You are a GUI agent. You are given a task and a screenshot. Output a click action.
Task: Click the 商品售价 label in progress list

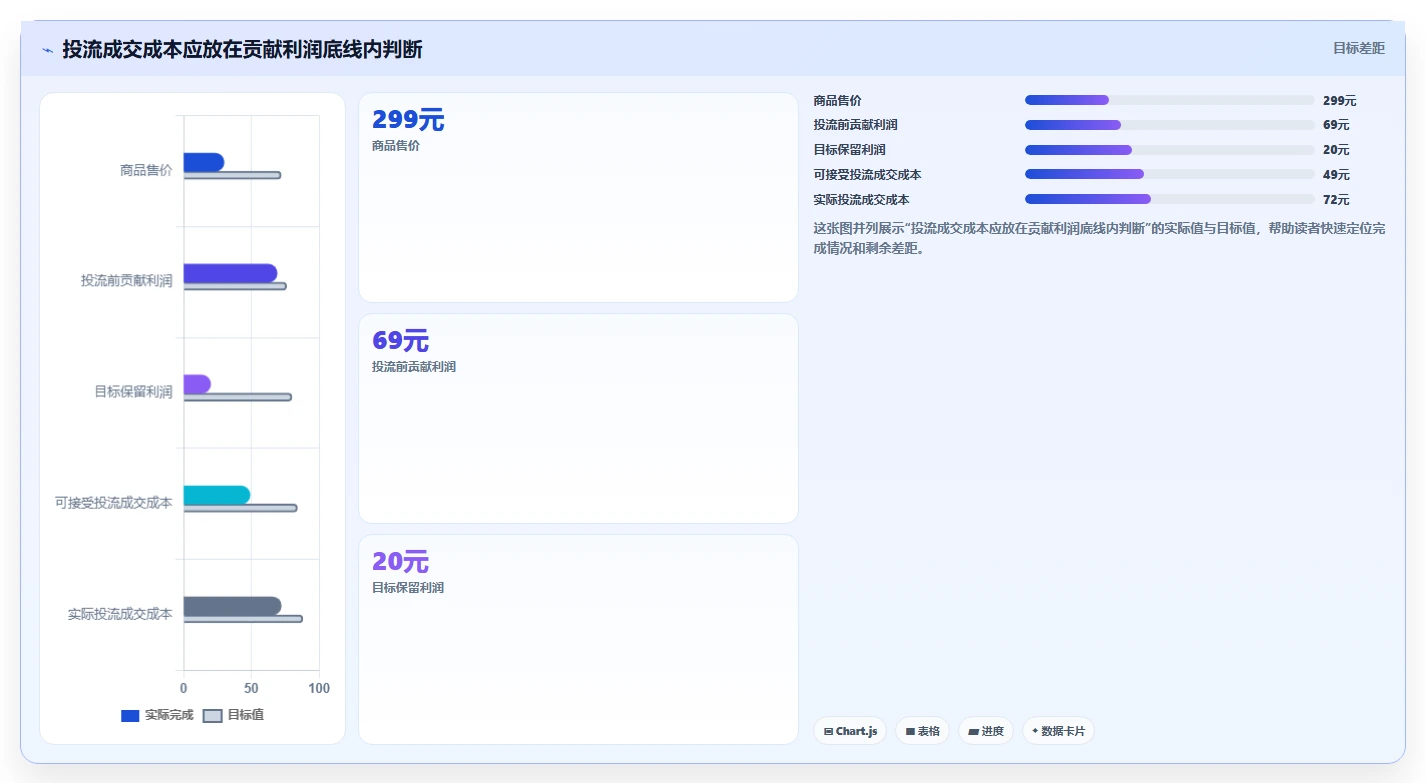(x=838, y=101)
